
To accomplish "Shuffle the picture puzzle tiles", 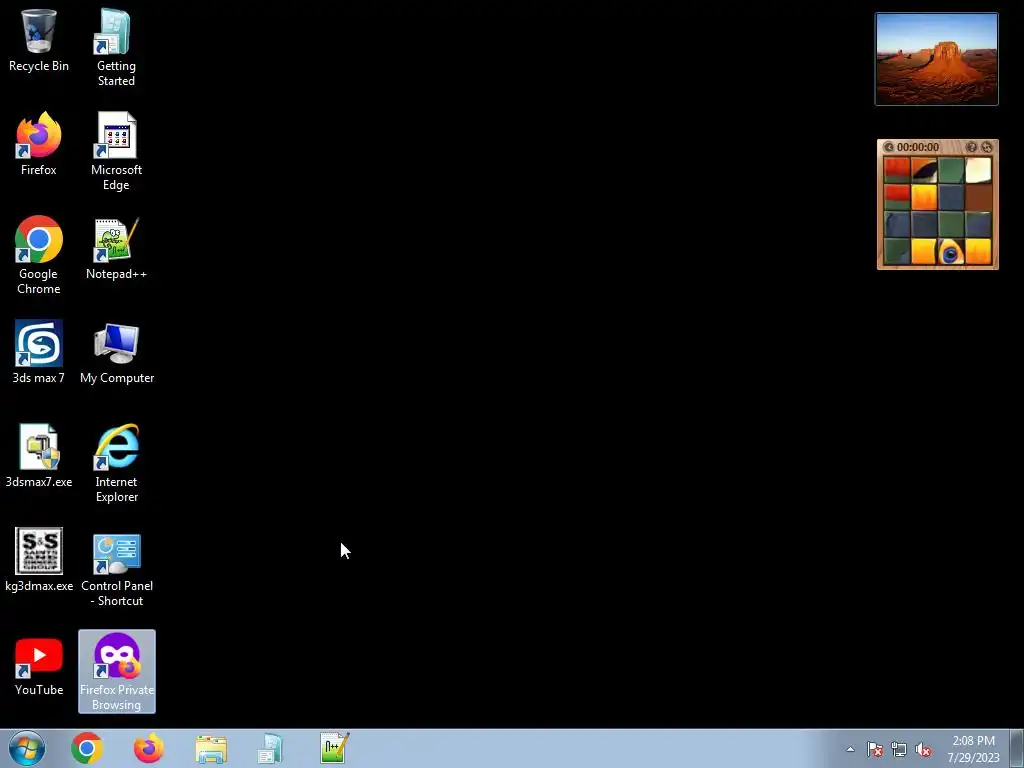I will coord(987,148).
